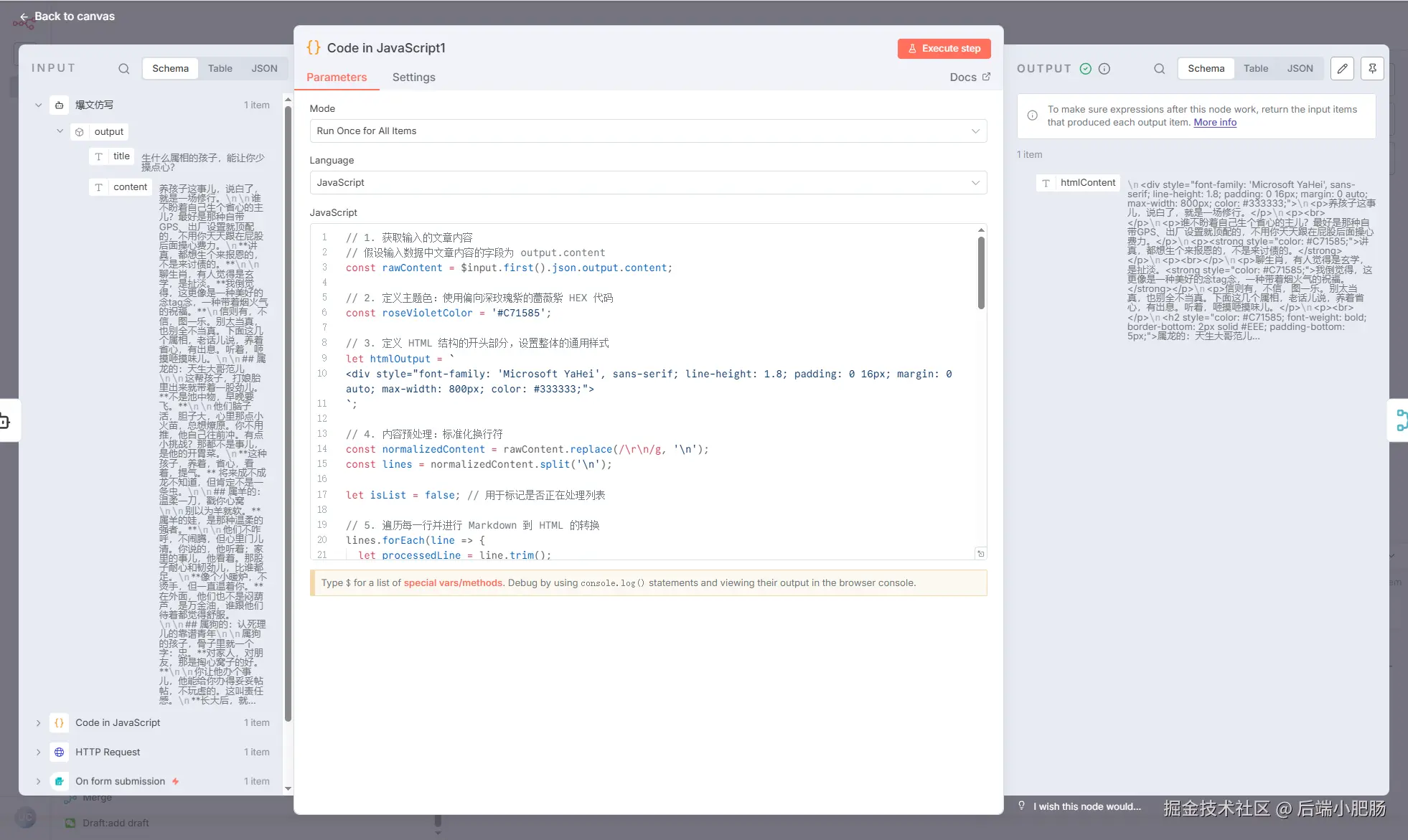Switch OUTPUT view to JSON
This screenshot has width=1408, height=840.
click(1300, 68)
